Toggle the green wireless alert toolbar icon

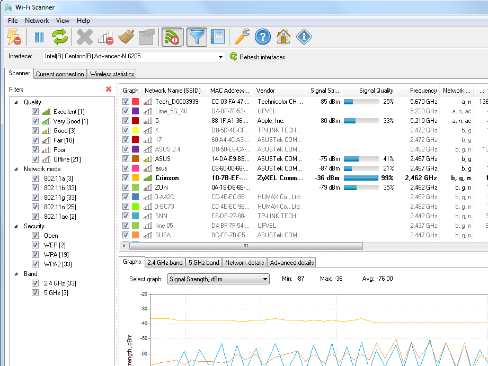tap(172, 37)
